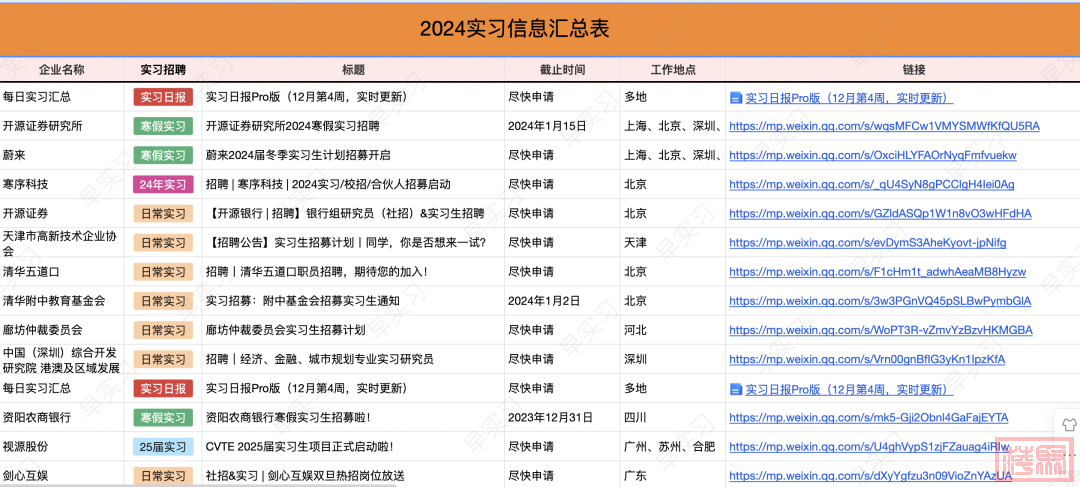This screenshot has width=1080, height=487.
Task: Click the 2024实习信息汇总表 title banner
Action: click(540, 28)
